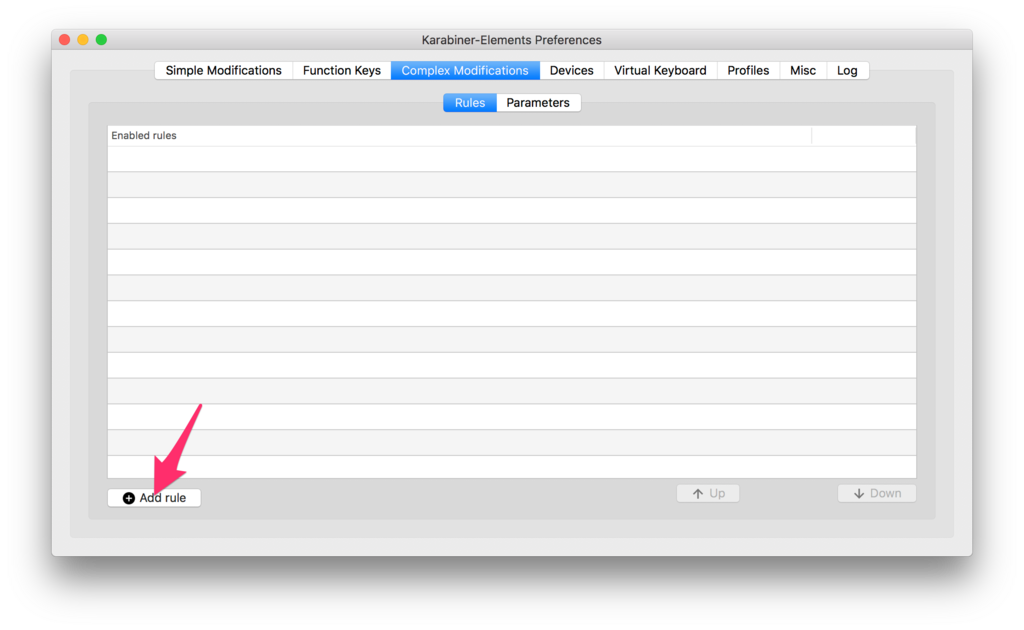This screenshot has height=630, width=1024.
Task: Click the Enabled rules column header
Action: [x=459, y=135]
